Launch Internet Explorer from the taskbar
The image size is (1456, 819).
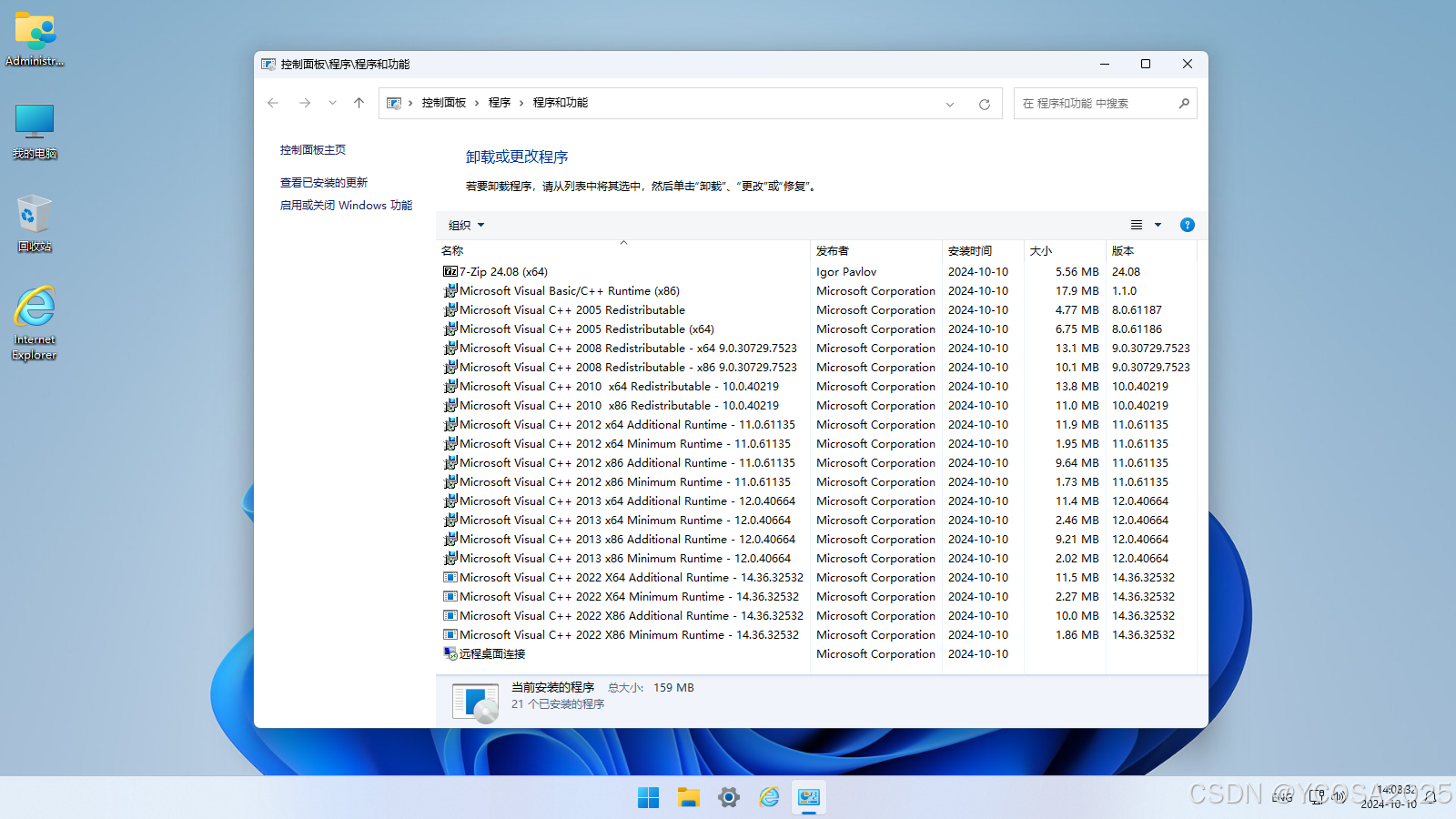click(x=769, y=798)
